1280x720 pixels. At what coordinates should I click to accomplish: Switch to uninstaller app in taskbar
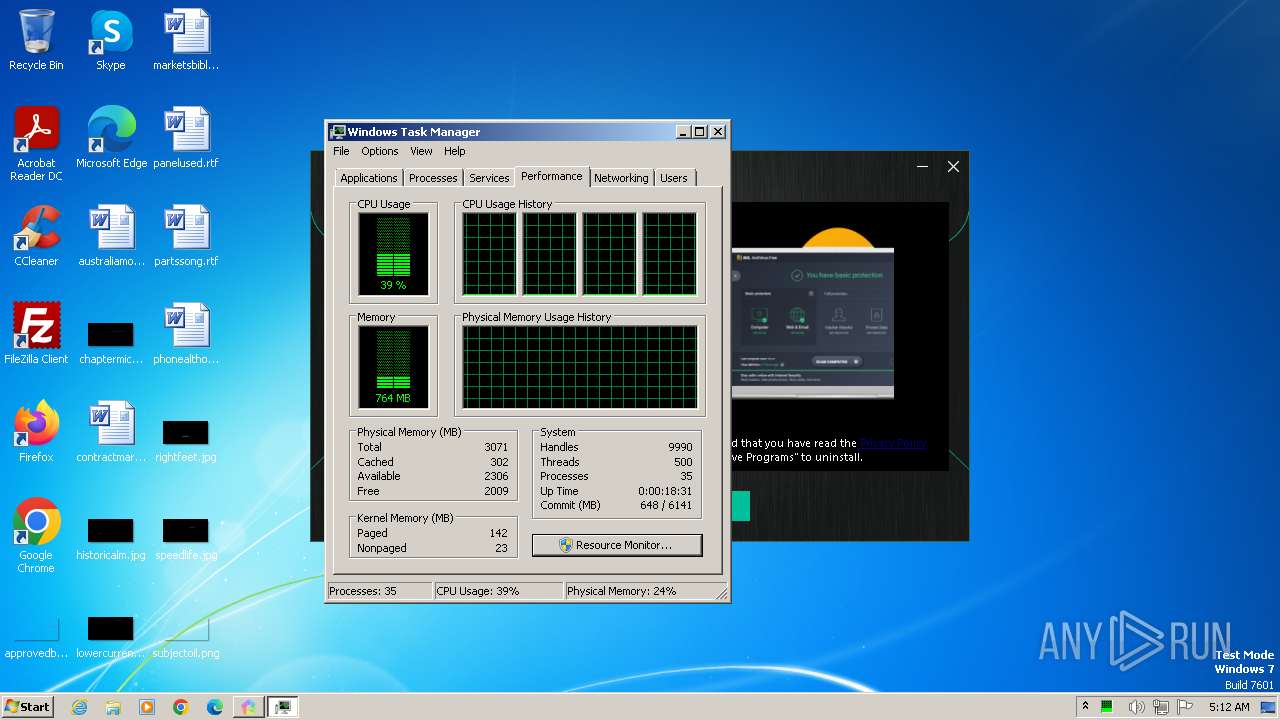(x=248, y=707)
